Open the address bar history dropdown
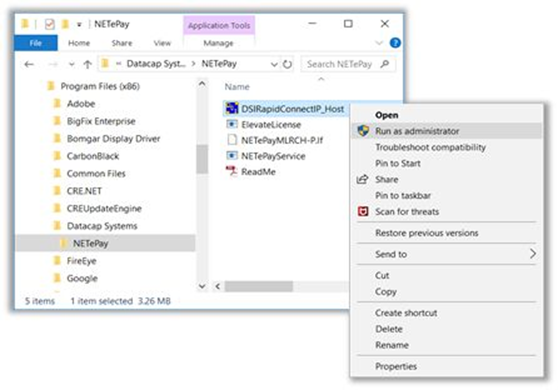 (274, 64)
